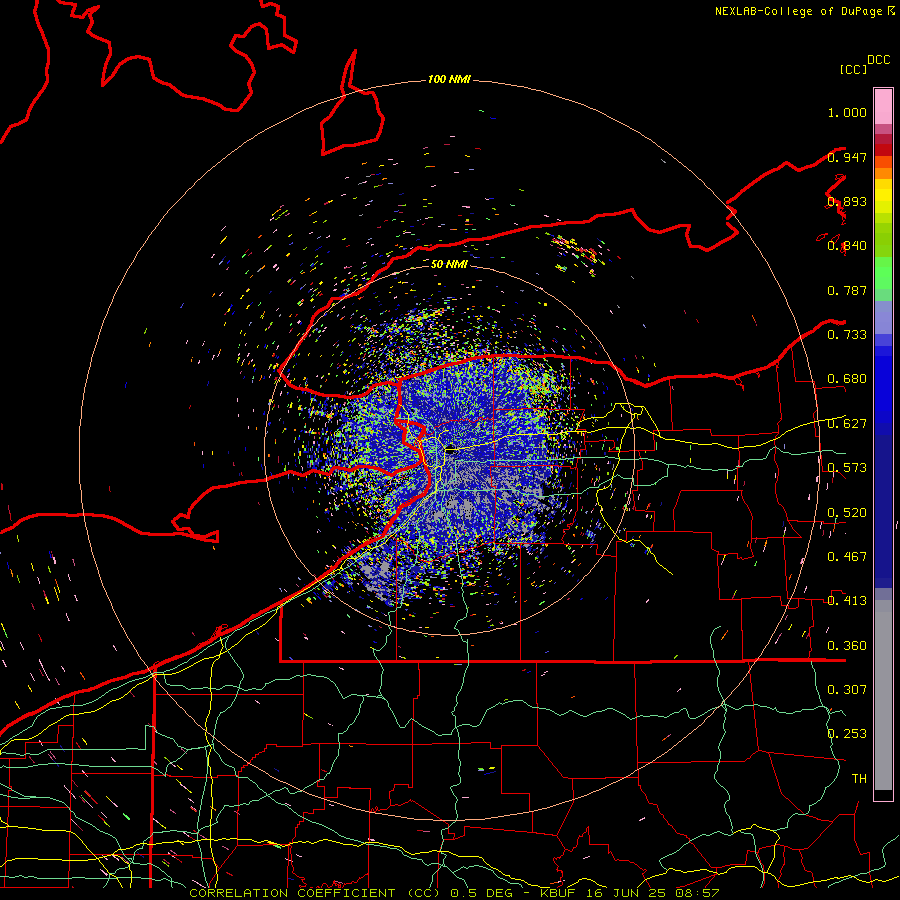Select the 0.573 scale value
This screenshot has height=900, width=900.
tap(847, 468)
